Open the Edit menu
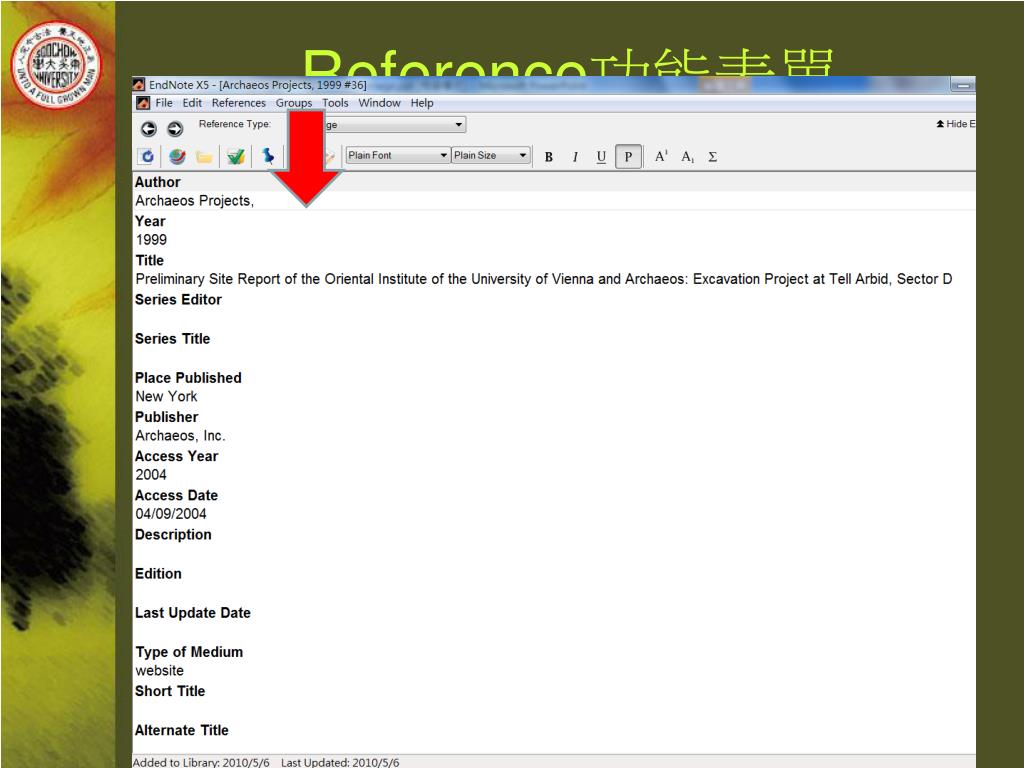The width and height of the screenshot is (1024, 768). [192, 103]
